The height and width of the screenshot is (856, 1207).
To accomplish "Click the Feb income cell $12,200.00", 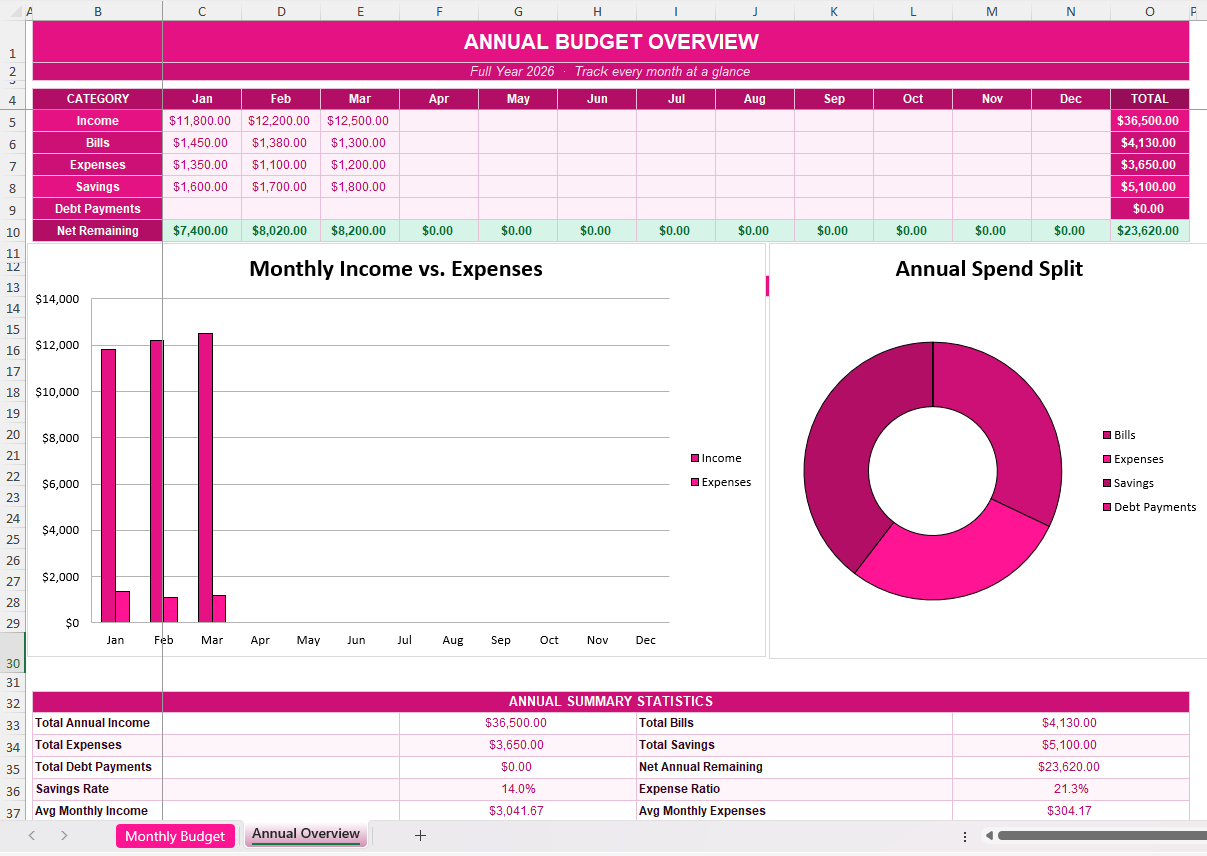I will (281, 121).
